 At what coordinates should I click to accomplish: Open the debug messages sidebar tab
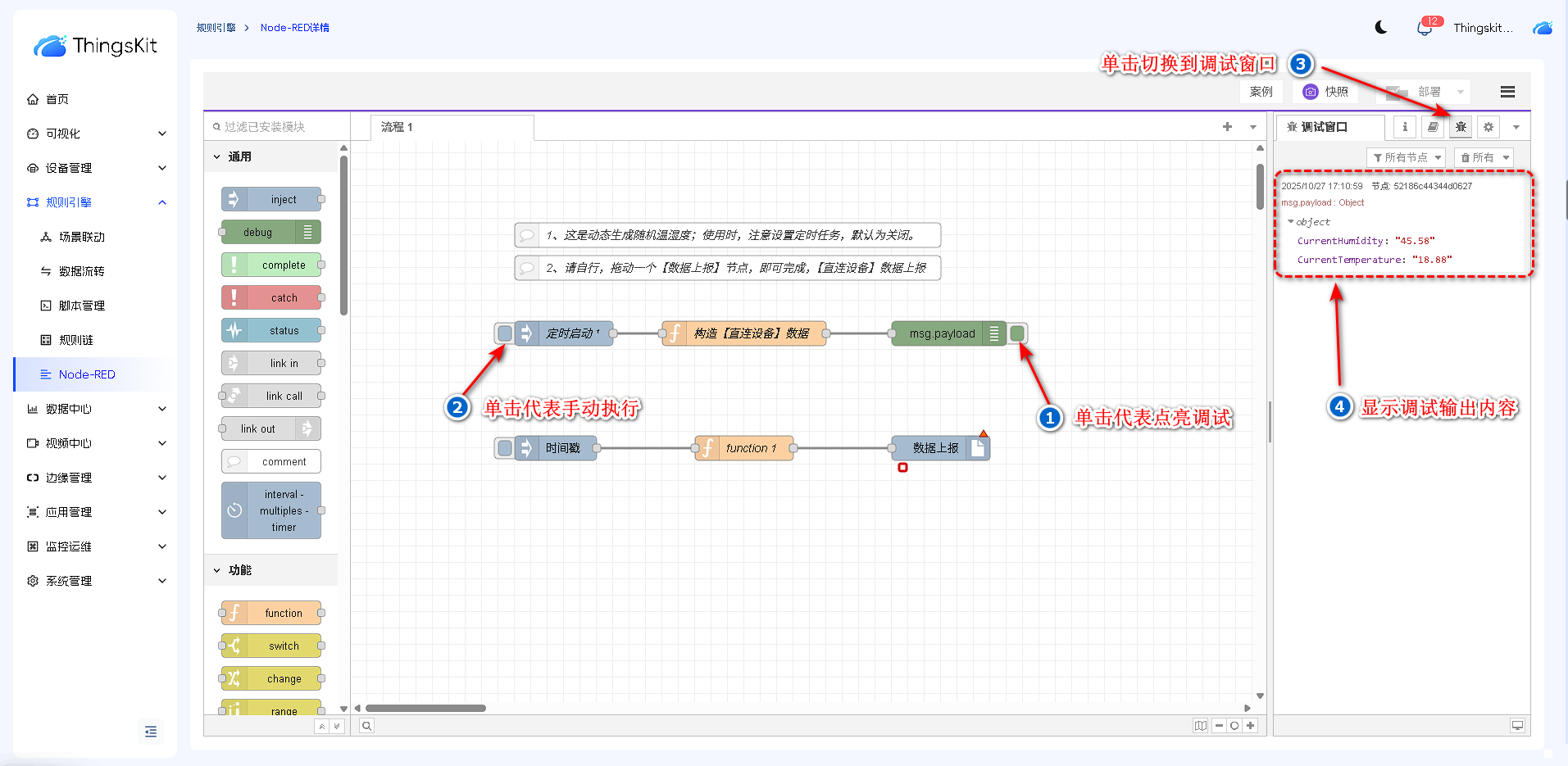tap(1460, 127)
